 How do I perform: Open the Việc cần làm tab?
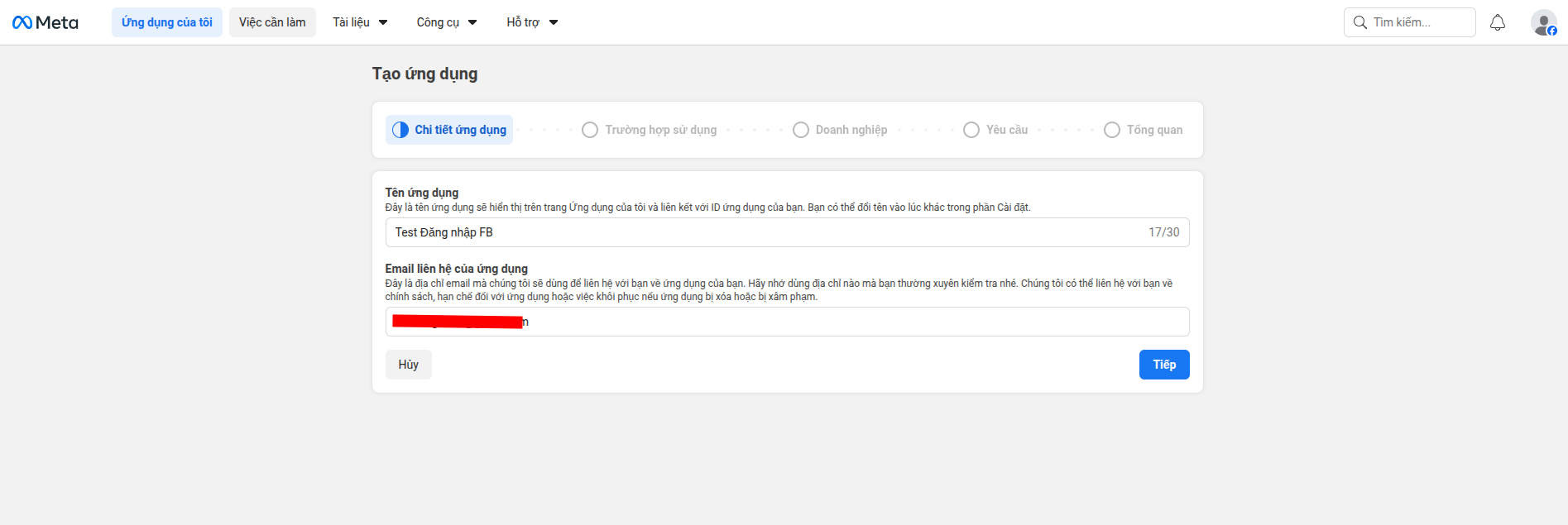pos(272,22)
